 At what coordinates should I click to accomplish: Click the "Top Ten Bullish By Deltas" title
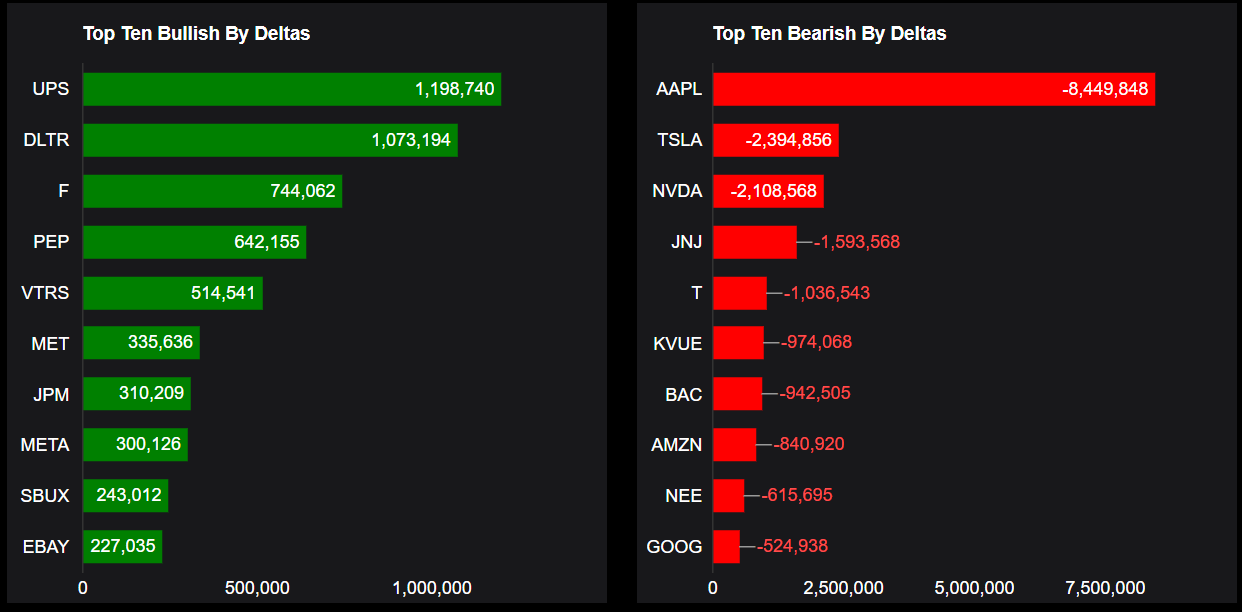point(196,34)
